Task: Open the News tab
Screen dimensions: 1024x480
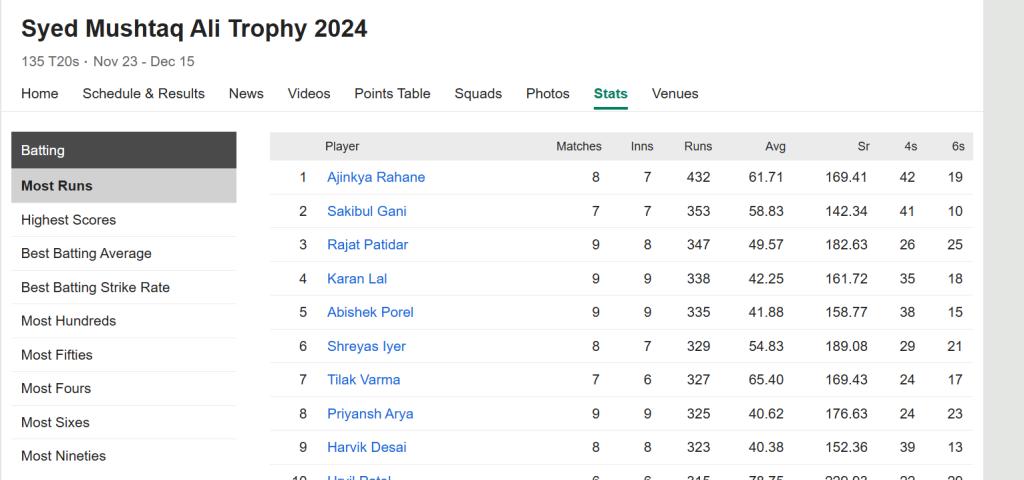Action: tap(246, 93)
